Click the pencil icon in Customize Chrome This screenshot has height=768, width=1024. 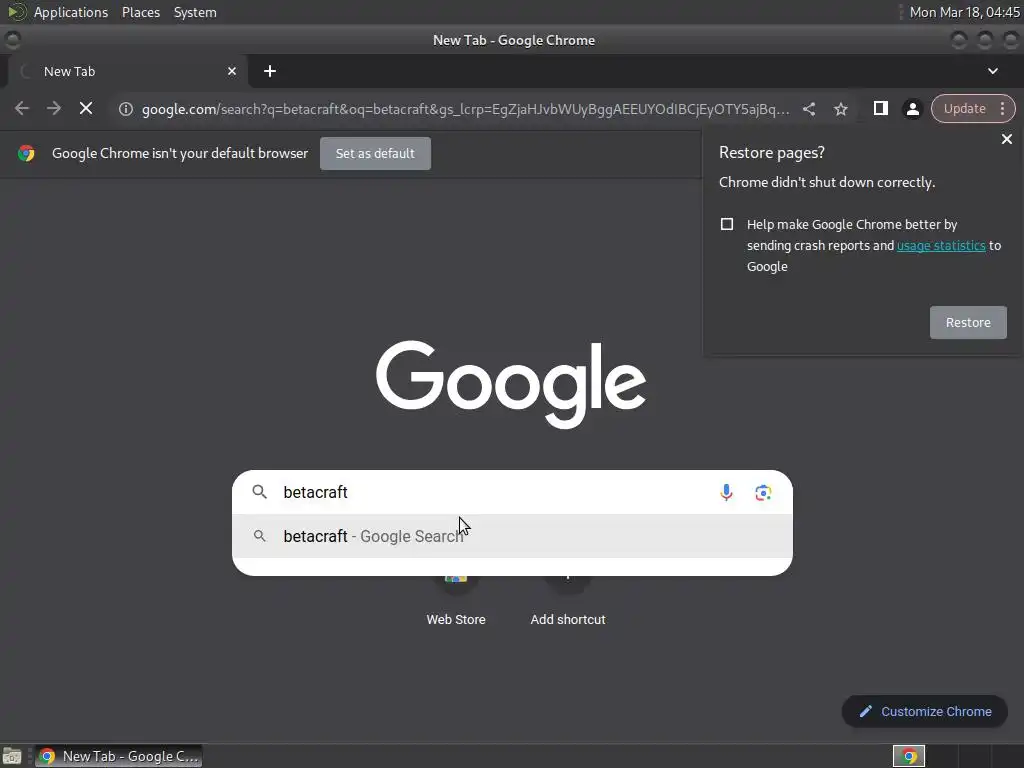point(865,711)
